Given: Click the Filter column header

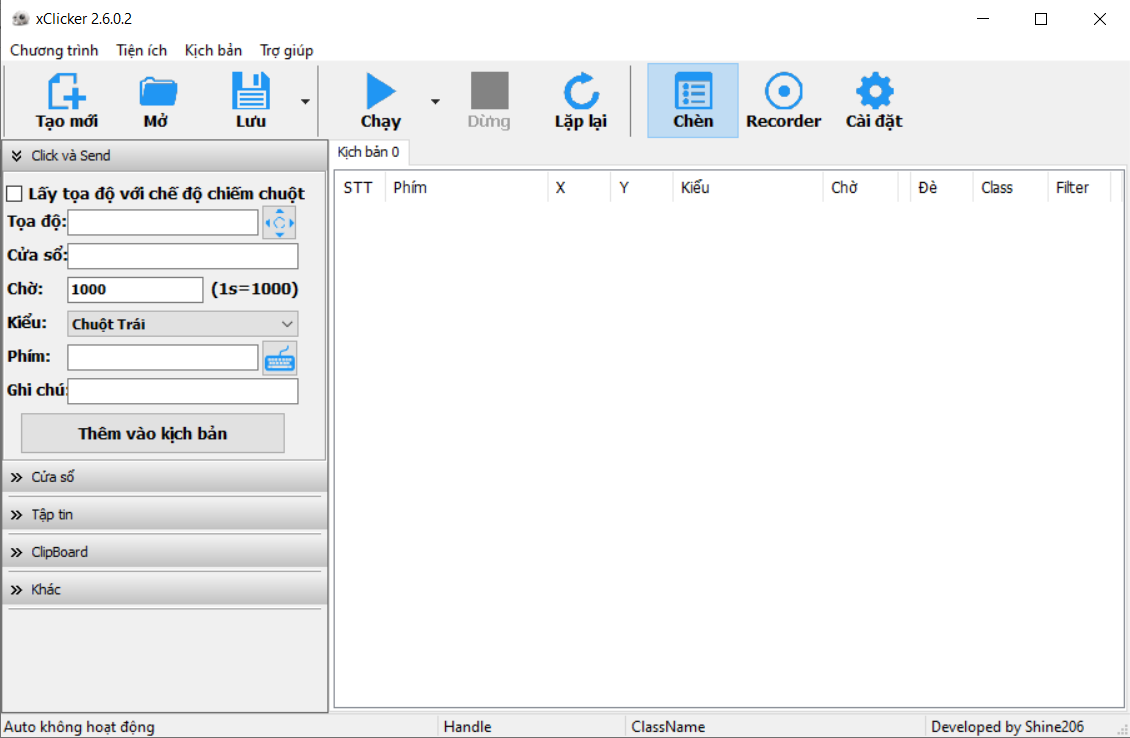Looking at the screenshot, I should point(1079,188).
